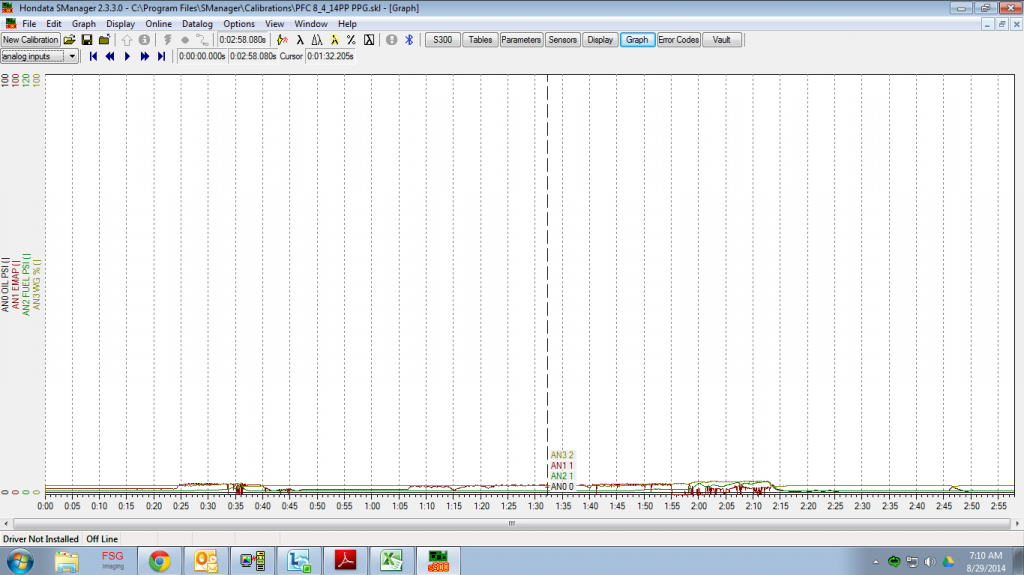Switch to the Tables view
The width and height of the screenshot is (1024, 575).
pos(480,40)
